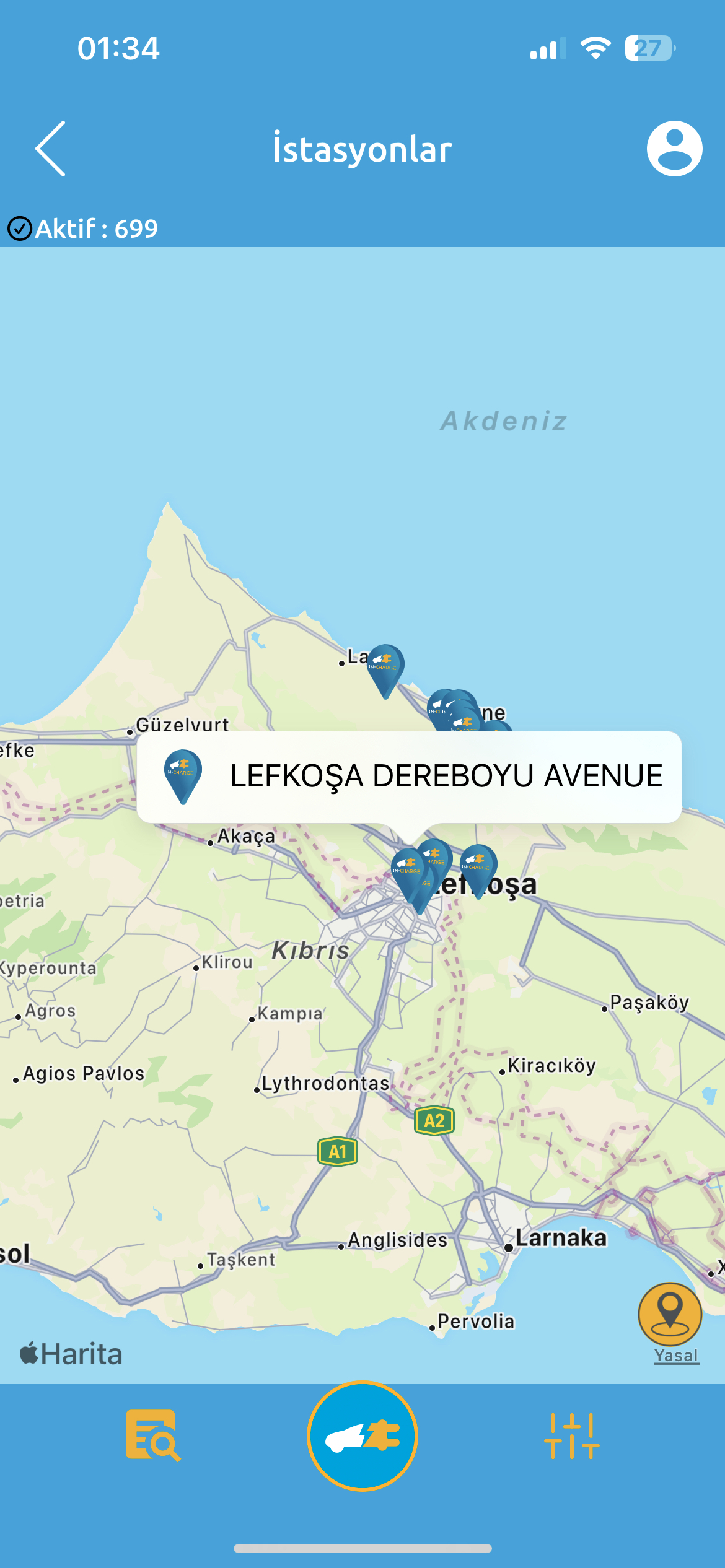The height and width of the screenshot is (1568, 725).
Task: Select the LEFKOŞA DEREBOYU AVENUE callout
Action: coord(409,777)
